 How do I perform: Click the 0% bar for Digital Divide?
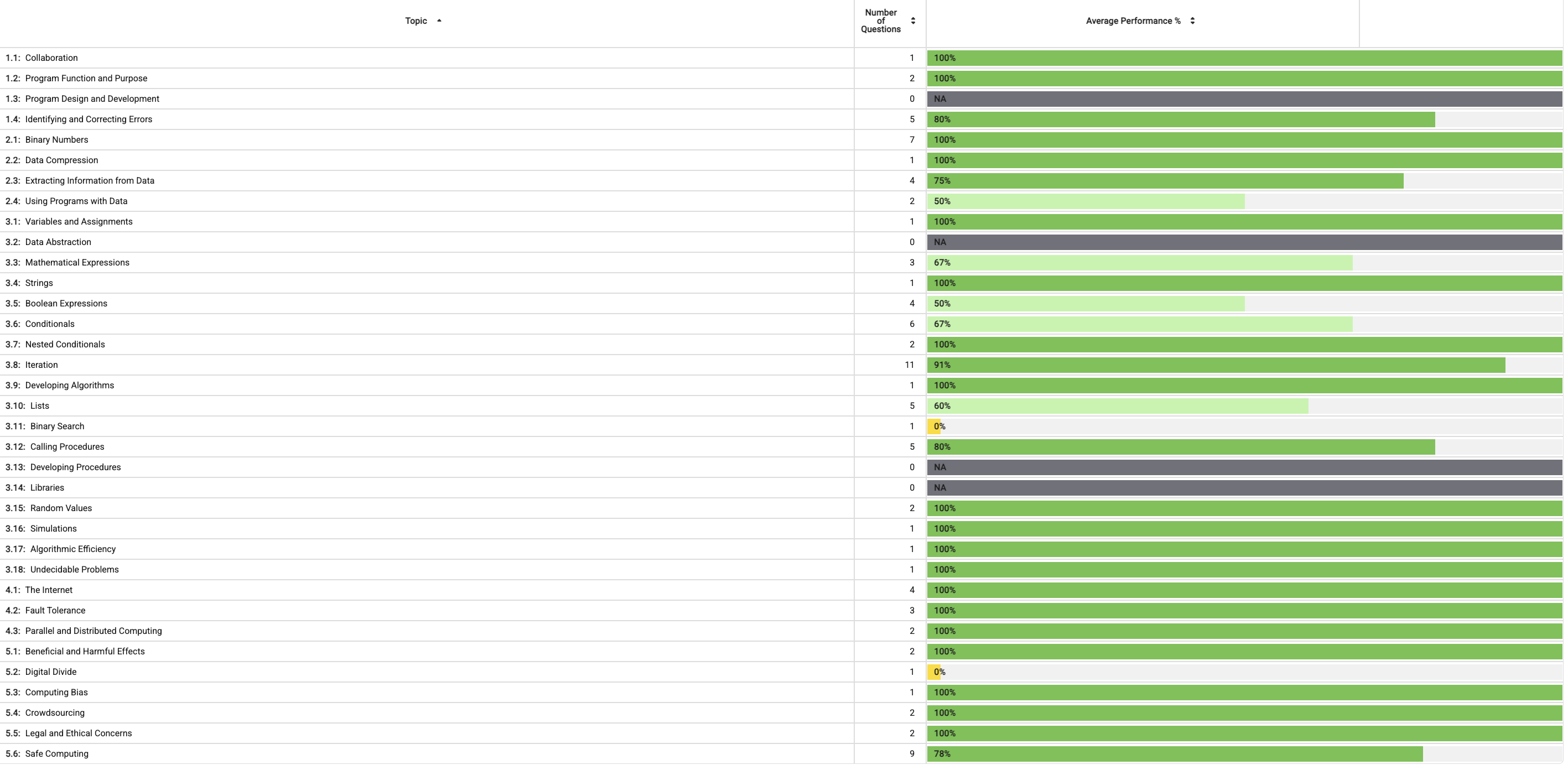934,672
